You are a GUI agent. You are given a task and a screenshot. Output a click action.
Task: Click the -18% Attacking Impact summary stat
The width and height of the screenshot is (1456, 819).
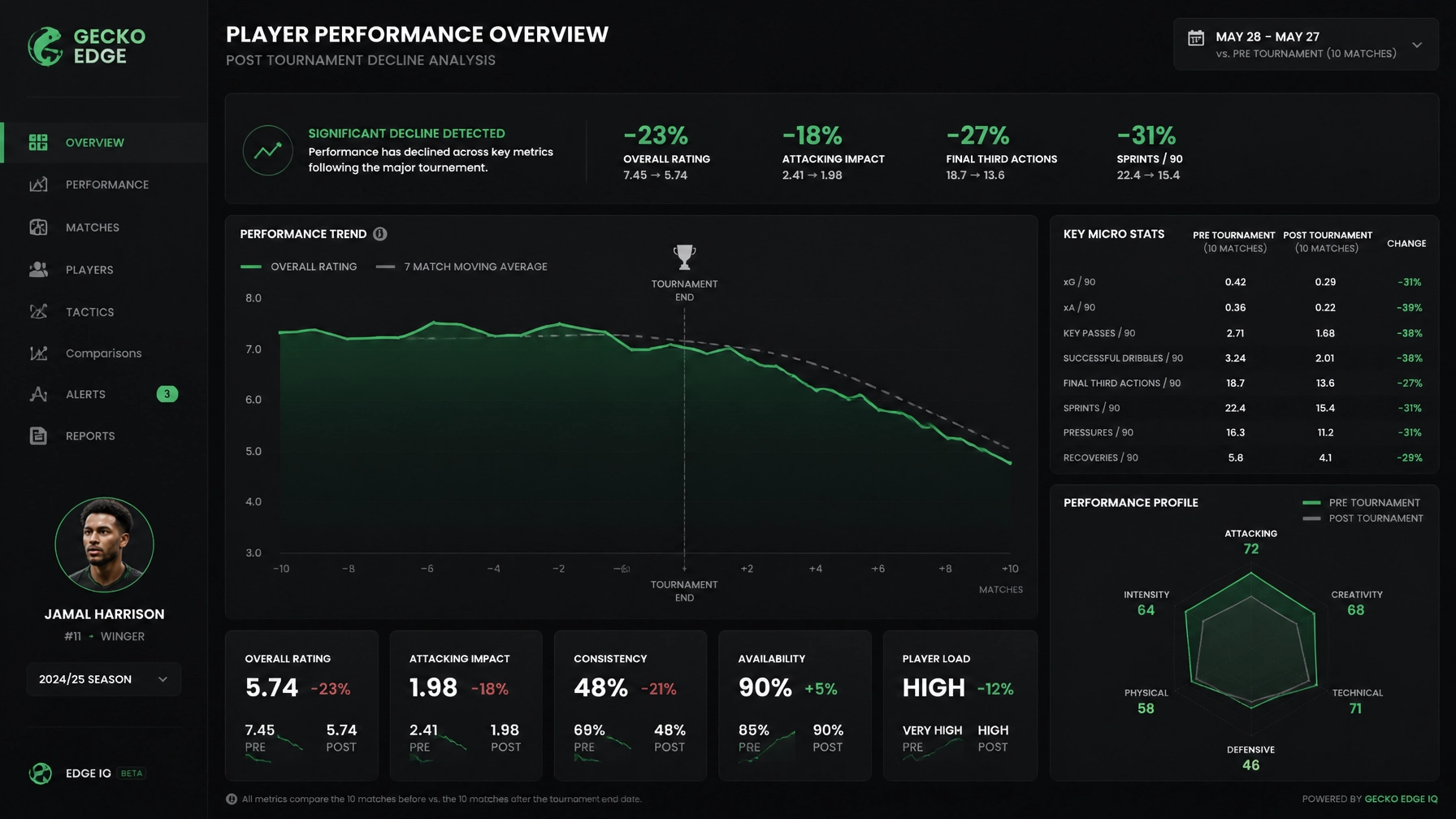(x=833, y=153)
